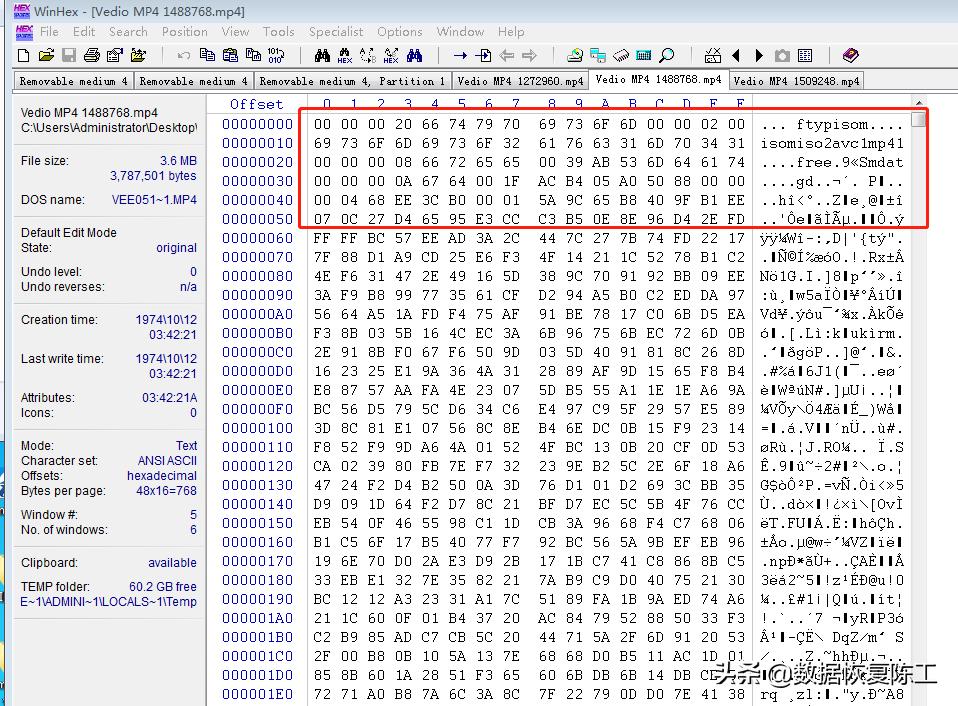Click the Modify Data 101/010 icon

tap(276, 56)
